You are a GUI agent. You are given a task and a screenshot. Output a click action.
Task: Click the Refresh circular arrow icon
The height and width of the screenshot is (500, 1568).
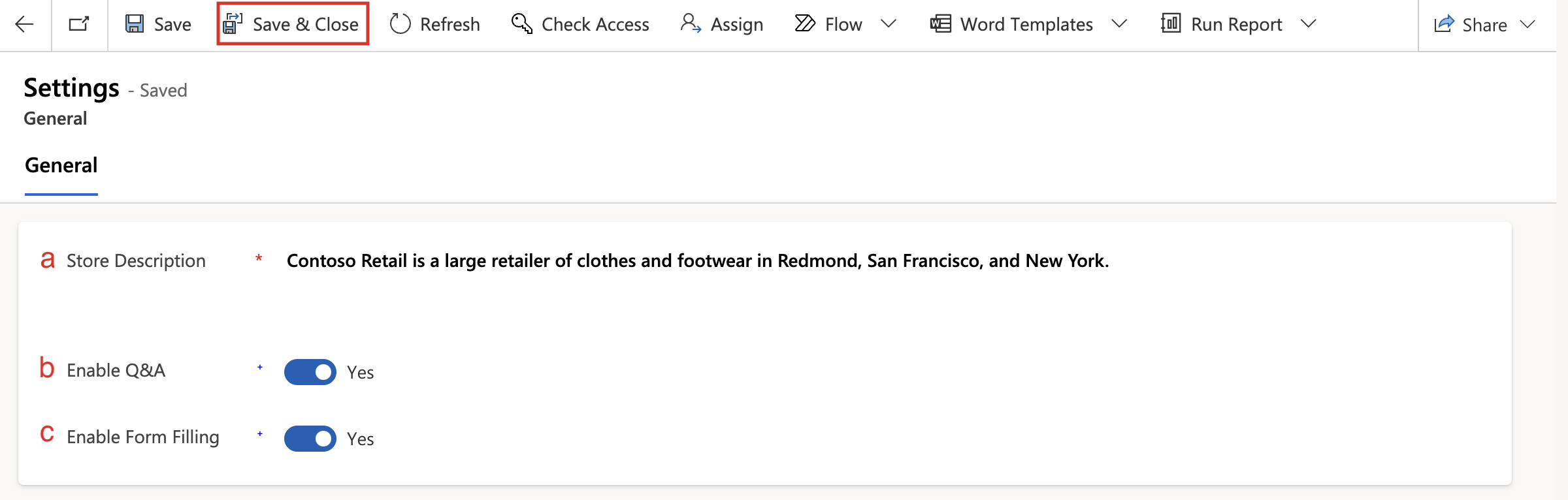pyautogui.click(x=400, y=24)
